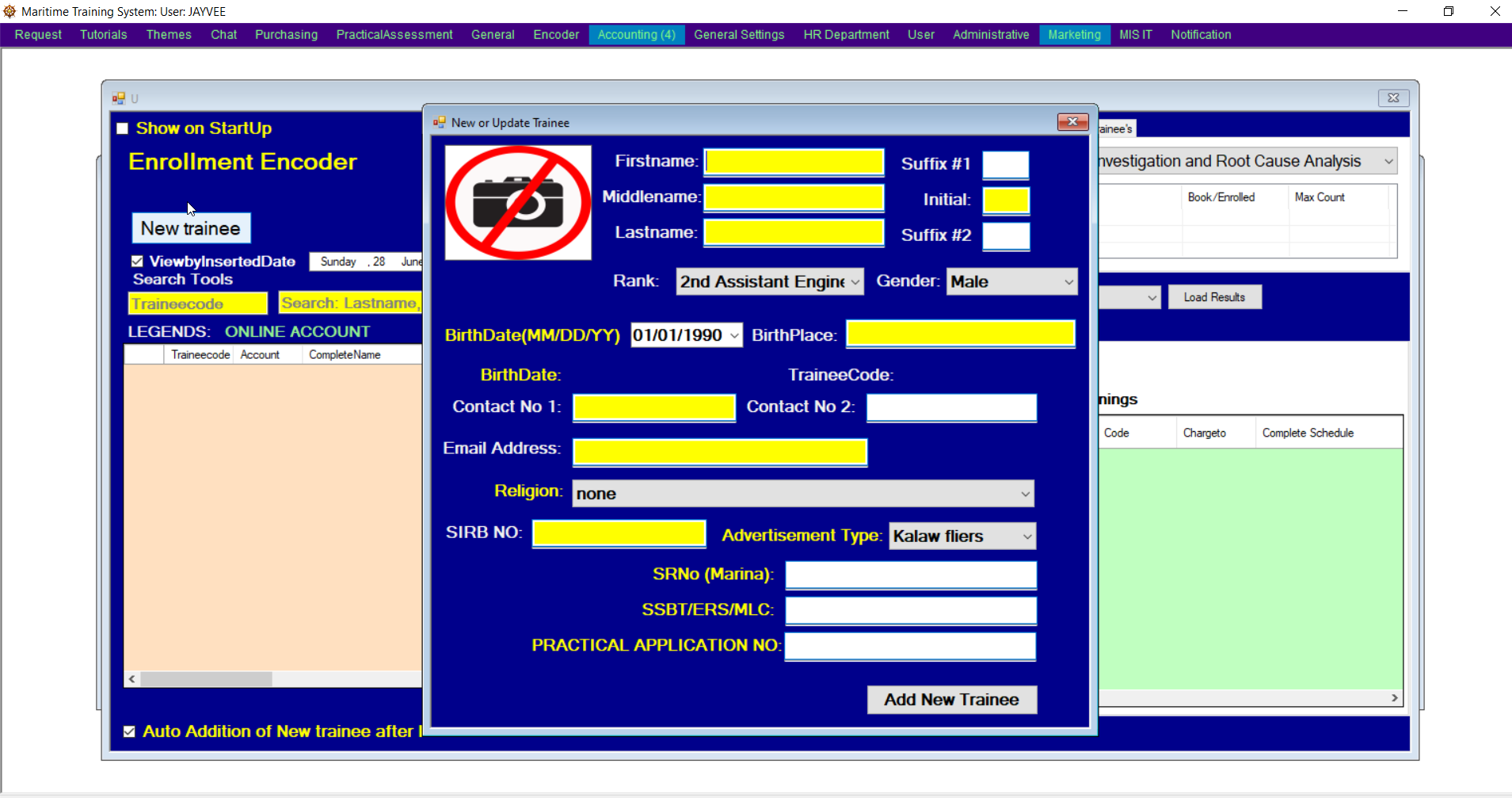This screenshot has height=798, width=1512.
Task: Open the Investigation and Root Cause Analysis dropdown
Action: 1388,161
